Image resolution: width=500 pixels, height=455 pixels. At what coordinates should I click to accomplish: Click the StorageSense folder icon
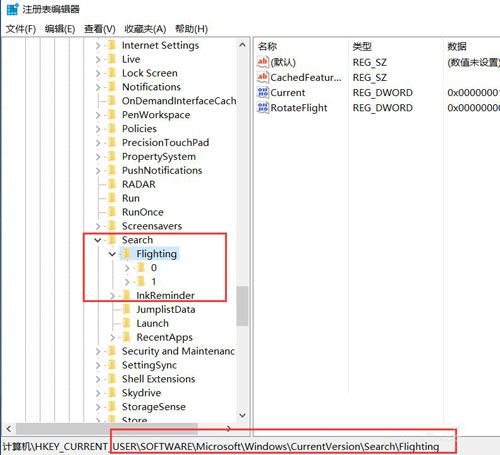click(x=112, y=407)
